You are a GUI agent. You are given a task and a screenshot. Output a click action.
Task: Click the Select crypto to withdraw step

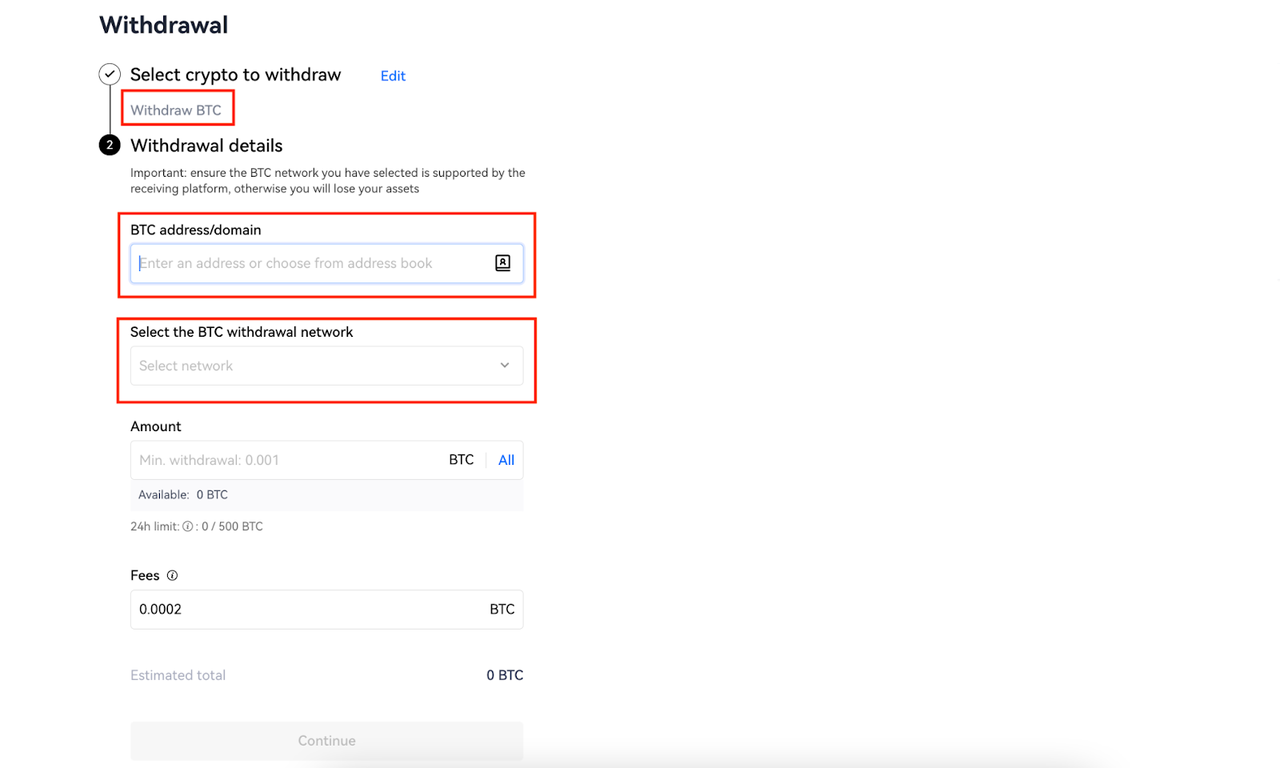[x=236, y=75]
